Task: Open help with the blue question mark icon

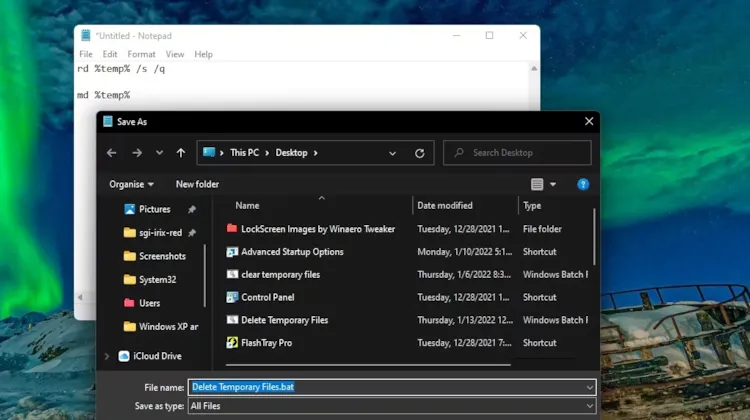Action: [x=583, y=184]
